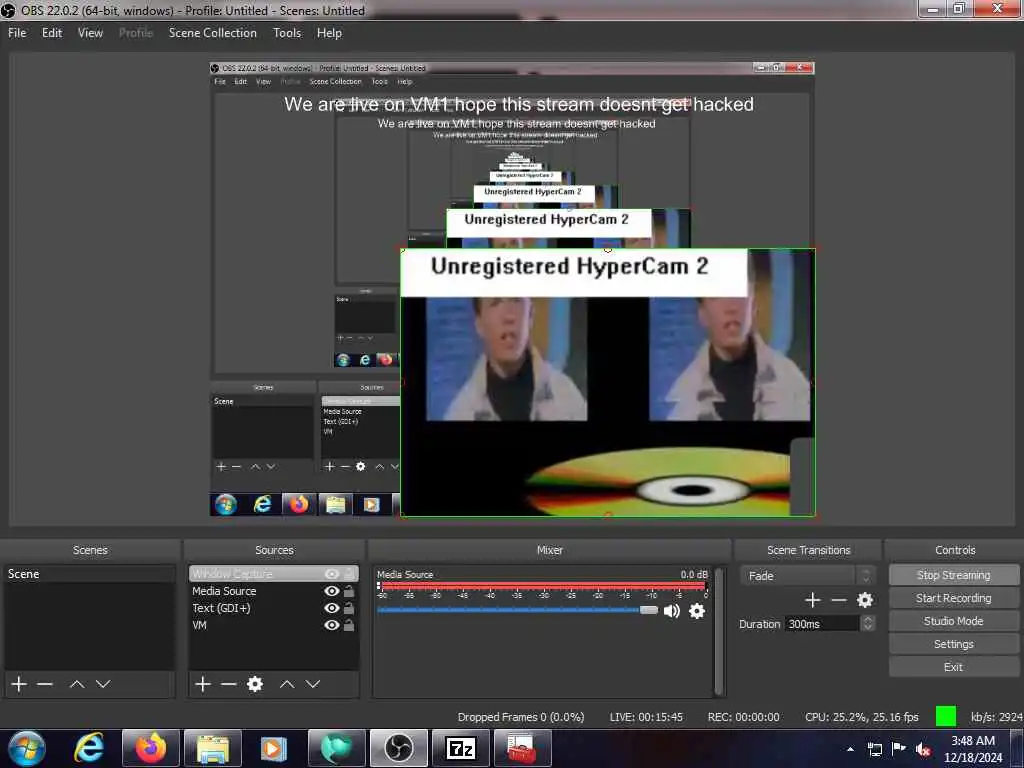The width and height of the screenshot is (1024, 768).
Task: Click Stop Streaming button
Action: 953,575
